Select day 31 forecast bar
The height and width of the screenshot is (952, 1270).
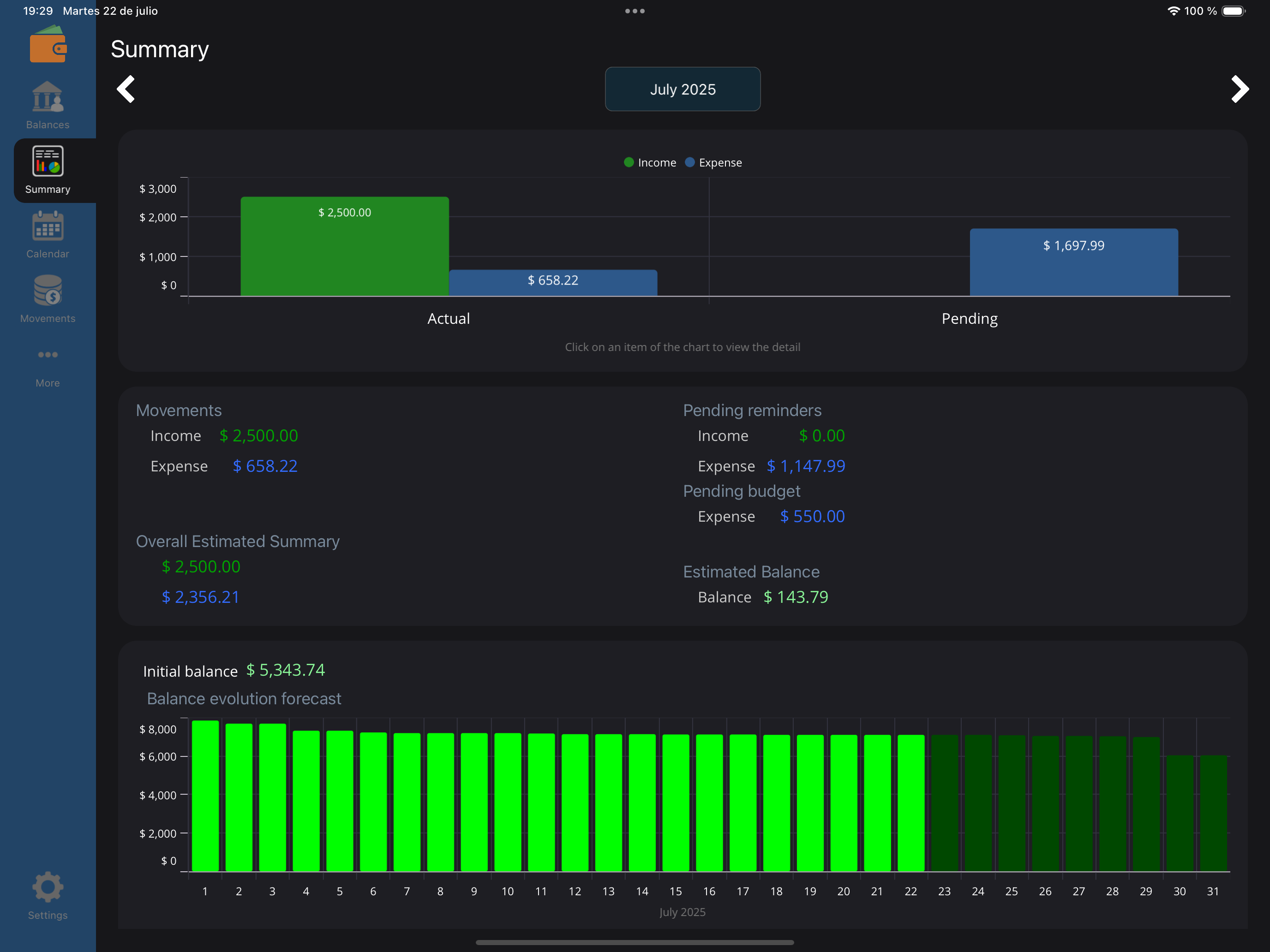point(1213,813)
